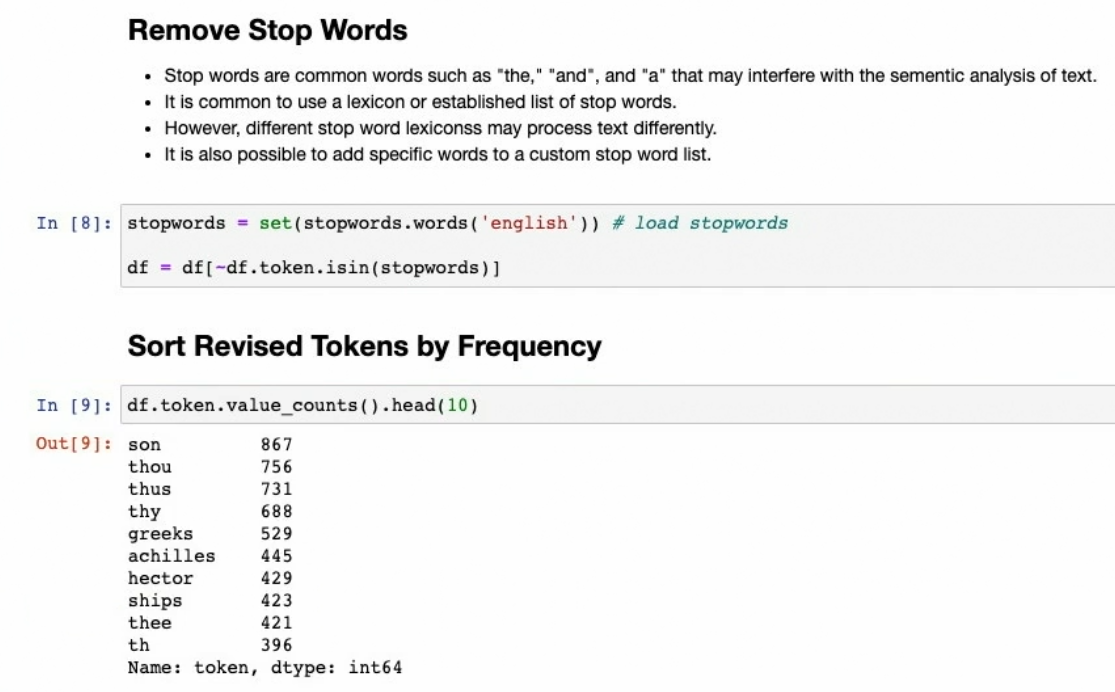
Task: Click the bullet about sementic analysis of text
Action: pos(630,76)
